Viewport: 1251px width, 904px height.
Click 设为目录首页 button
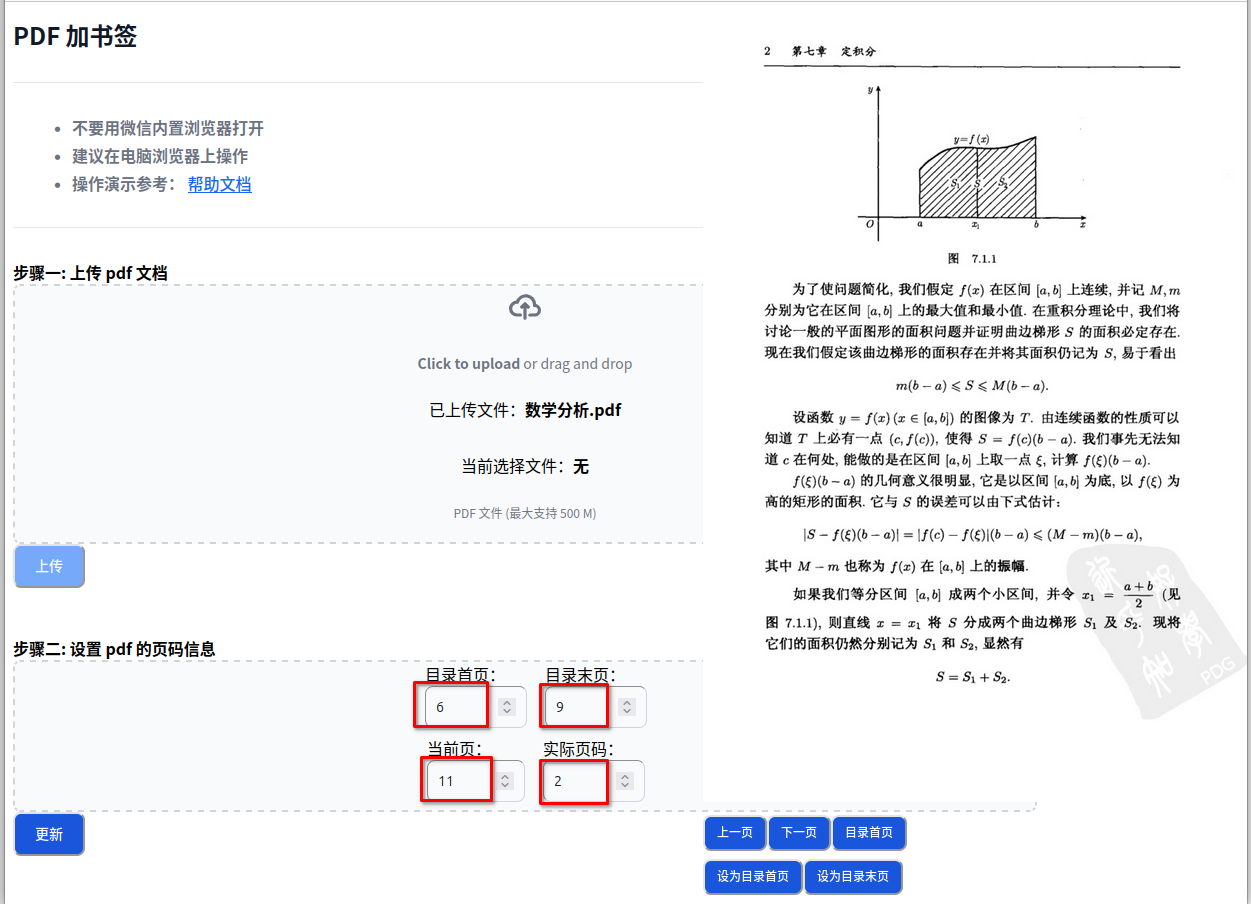753,877
